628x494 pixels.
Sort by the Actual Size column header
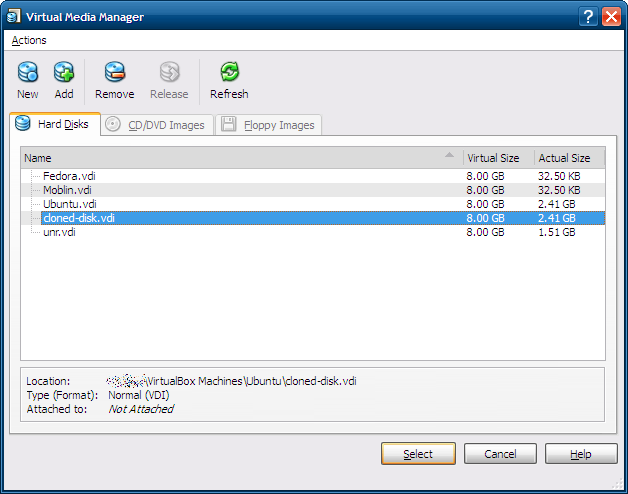570,158
